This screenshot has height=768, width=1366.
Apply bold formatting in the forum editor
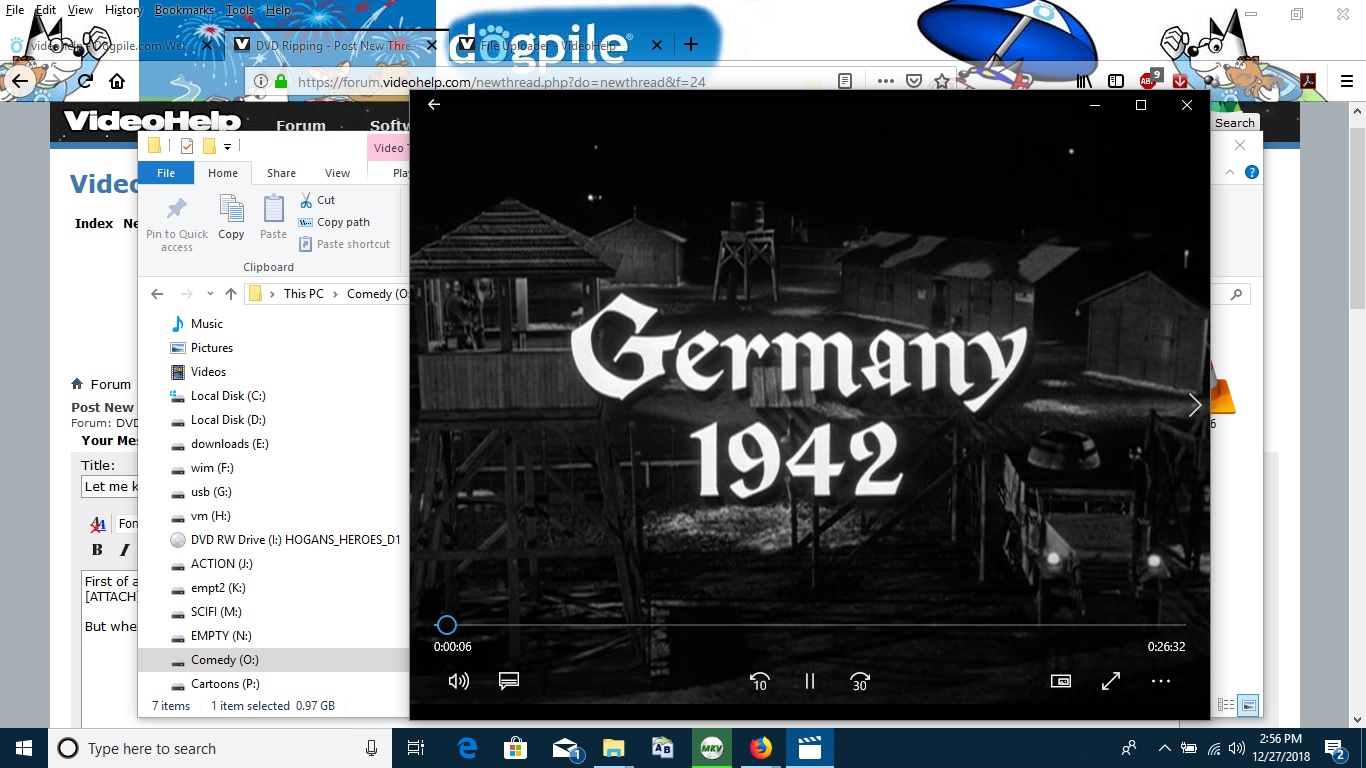(97, 550)
